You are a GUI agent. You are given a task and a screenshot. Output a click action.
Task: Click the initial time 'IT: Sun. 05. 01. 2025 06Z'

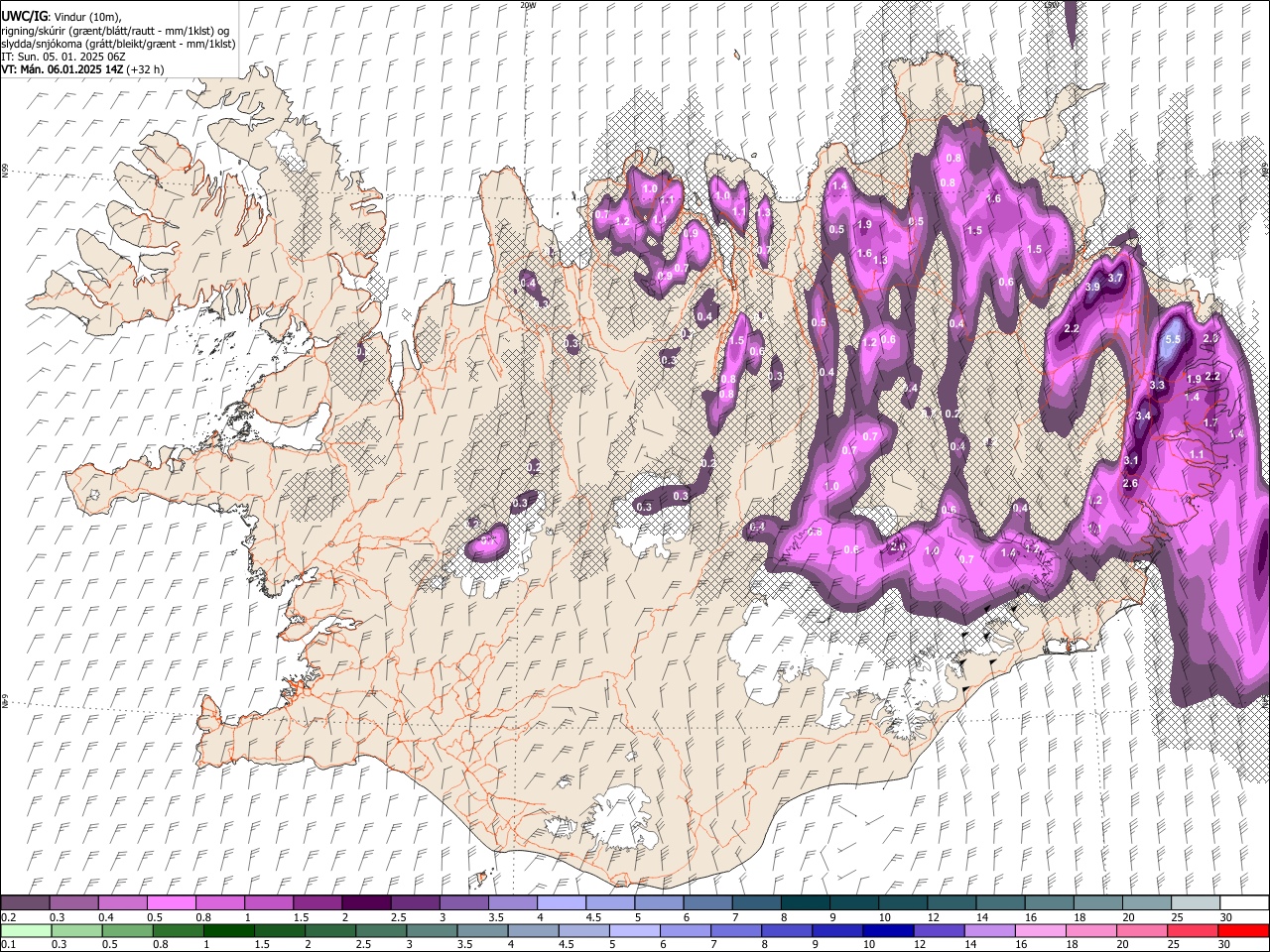63,57
